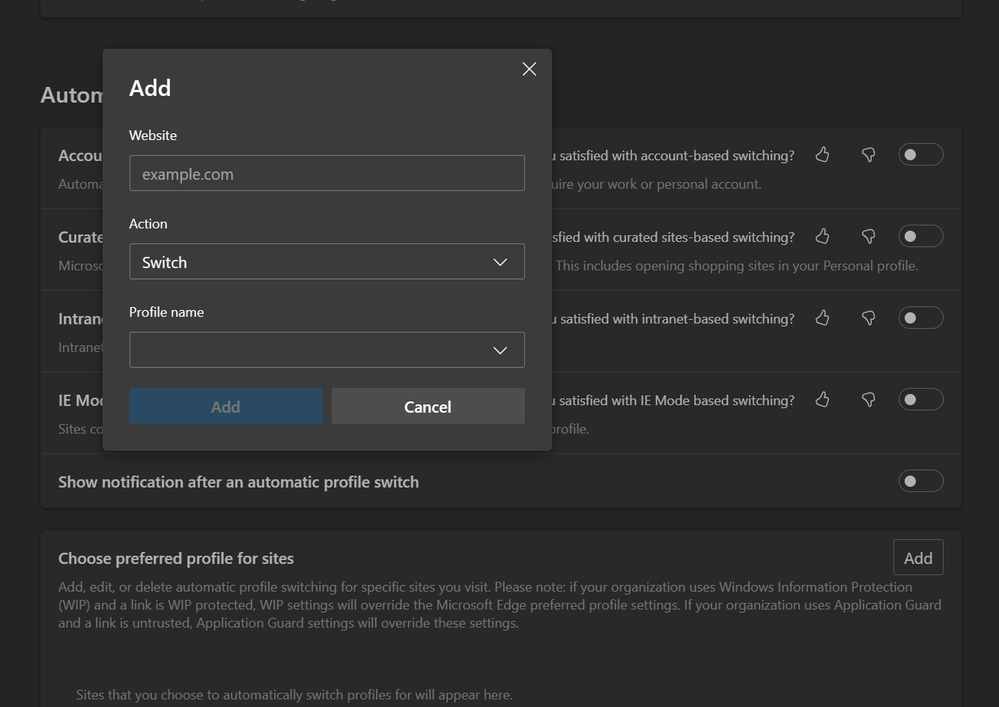Click thumbs down for intranet-based switching

click(868, 318)
